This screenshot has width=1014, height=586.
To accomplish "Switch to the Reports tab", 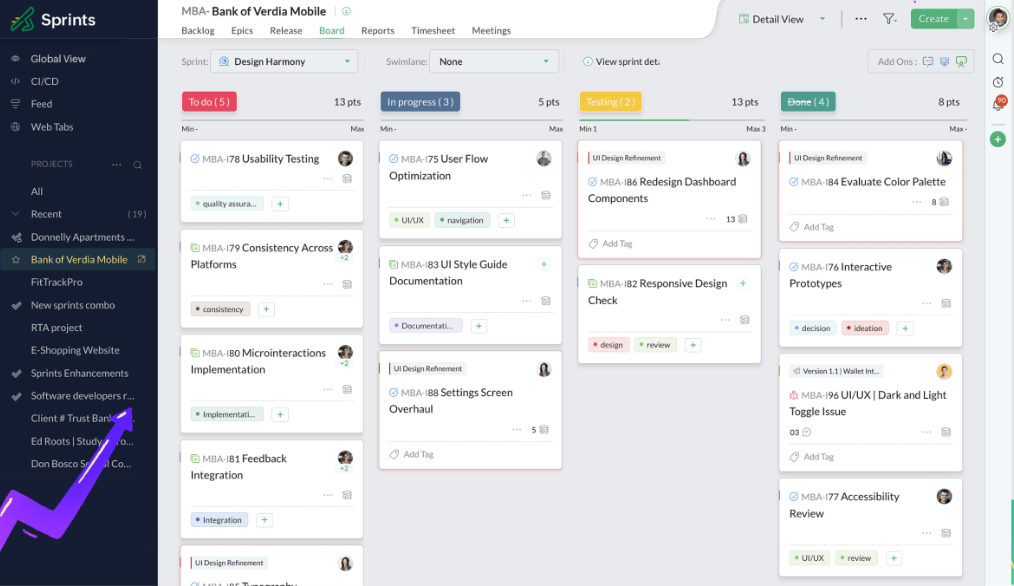I will click(378, 30).
